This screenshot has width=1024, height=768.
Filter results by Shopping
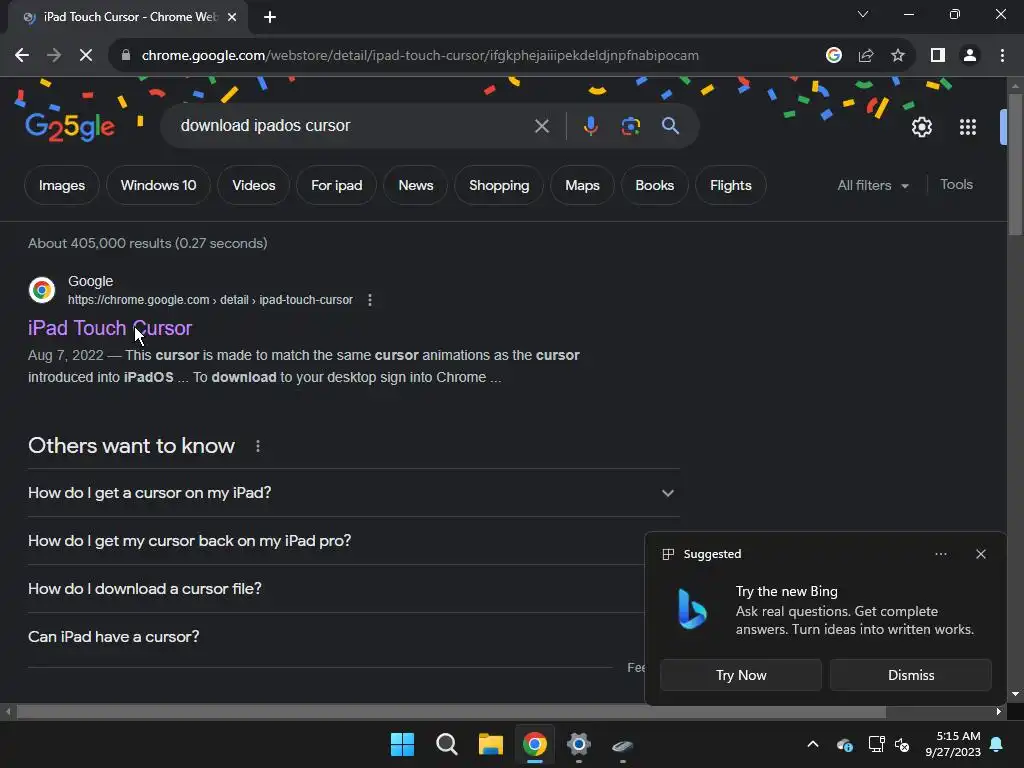point(499,185)
